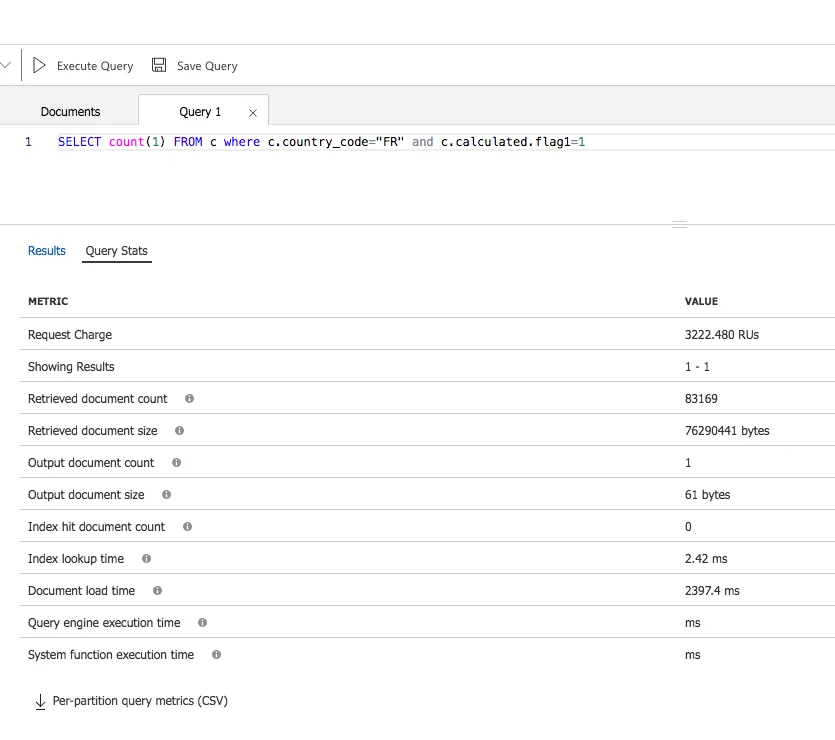Image resolution: width=835 pixels, height=740 pixels.
Task: Click info icon beside Index lookup time
Action: (146, 559)
